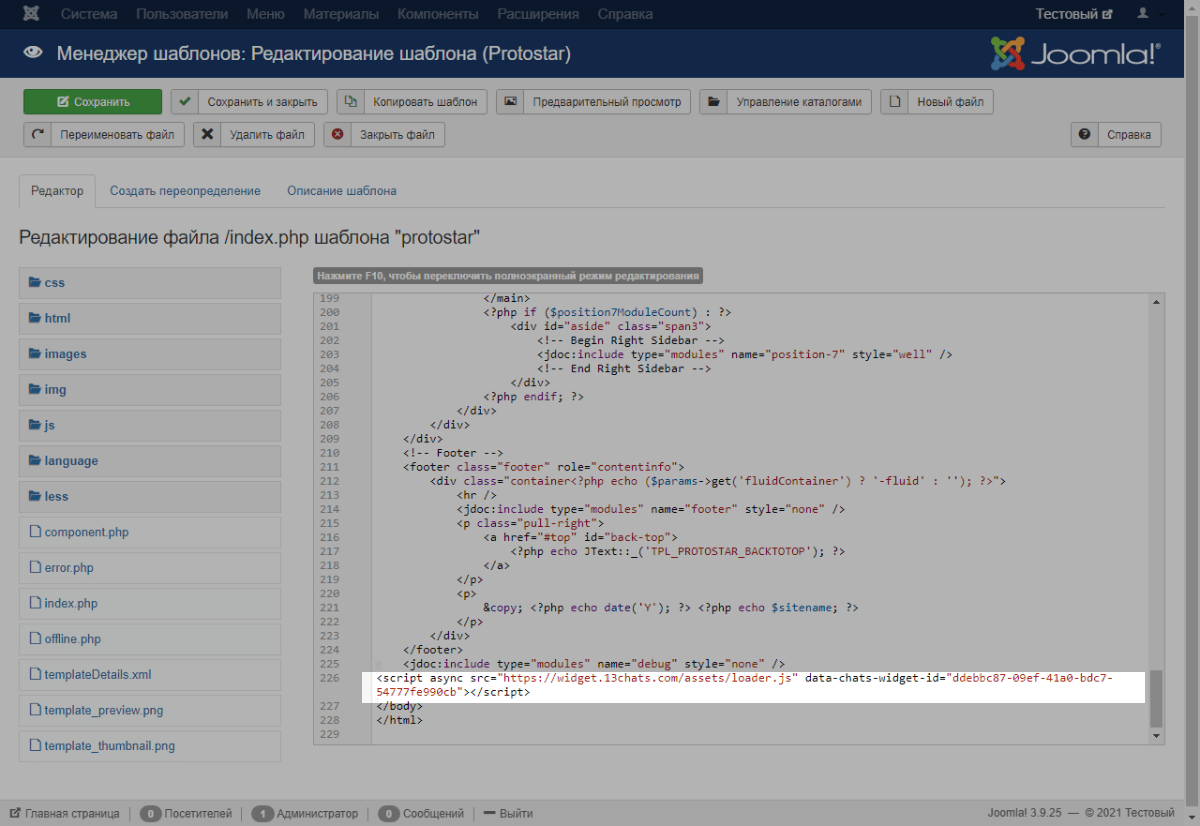Click Сохранить и закрыть button

pos(249,102)
